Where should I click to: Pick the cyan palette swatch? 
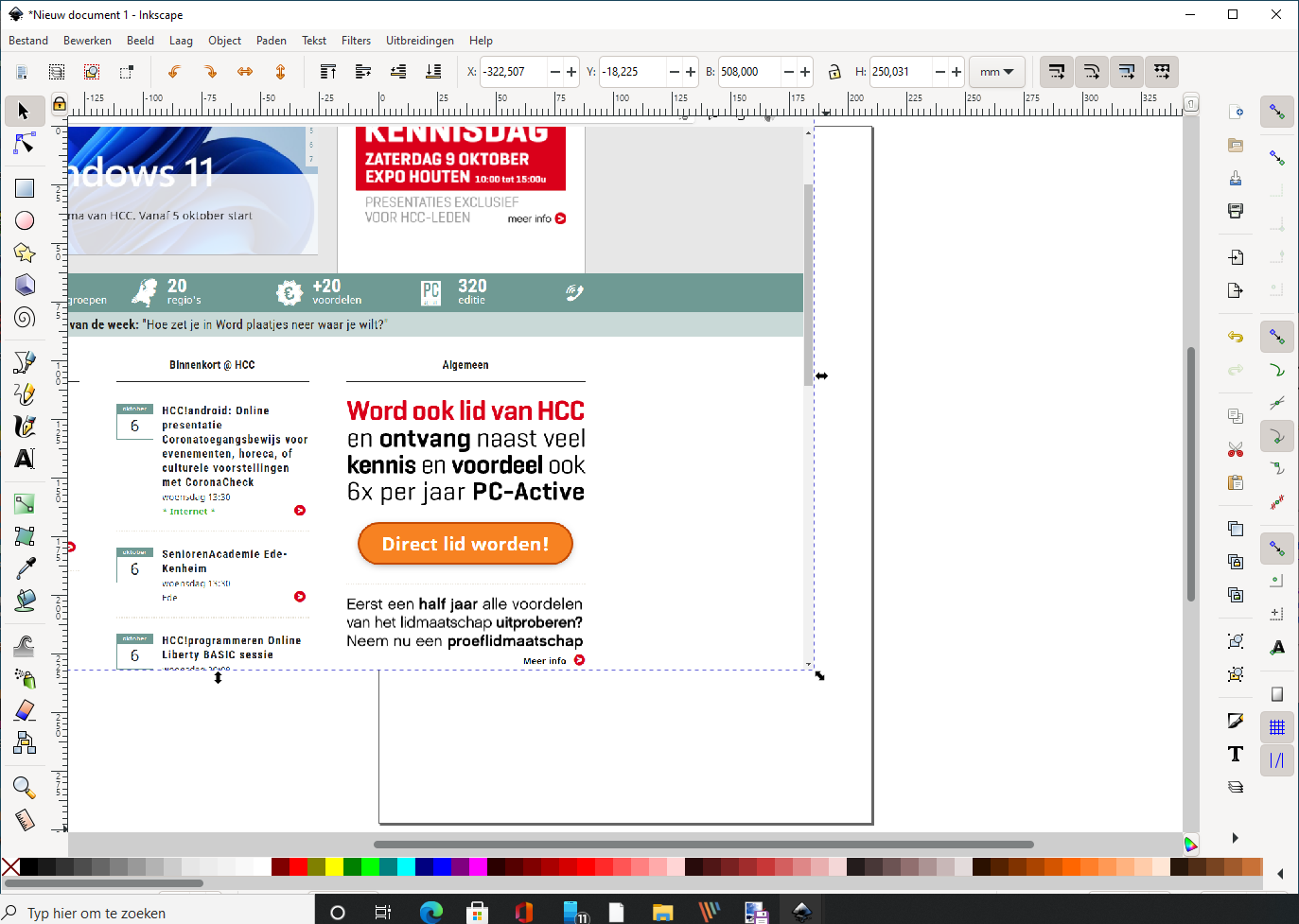(x=406, y=866)
